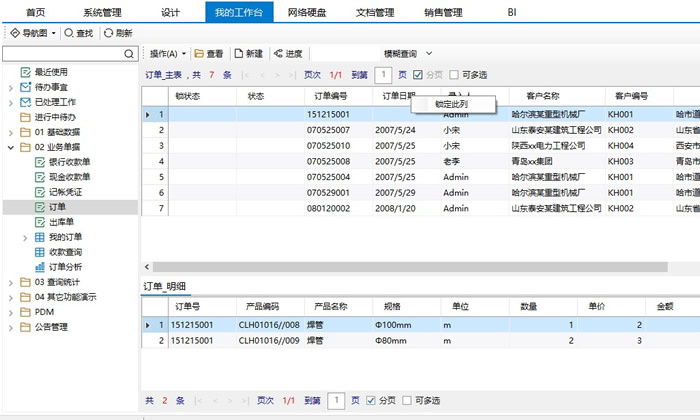The image size is (700, 420).
Task: Select 锁定此列 context menu entry
Action: tap(451, 104)
